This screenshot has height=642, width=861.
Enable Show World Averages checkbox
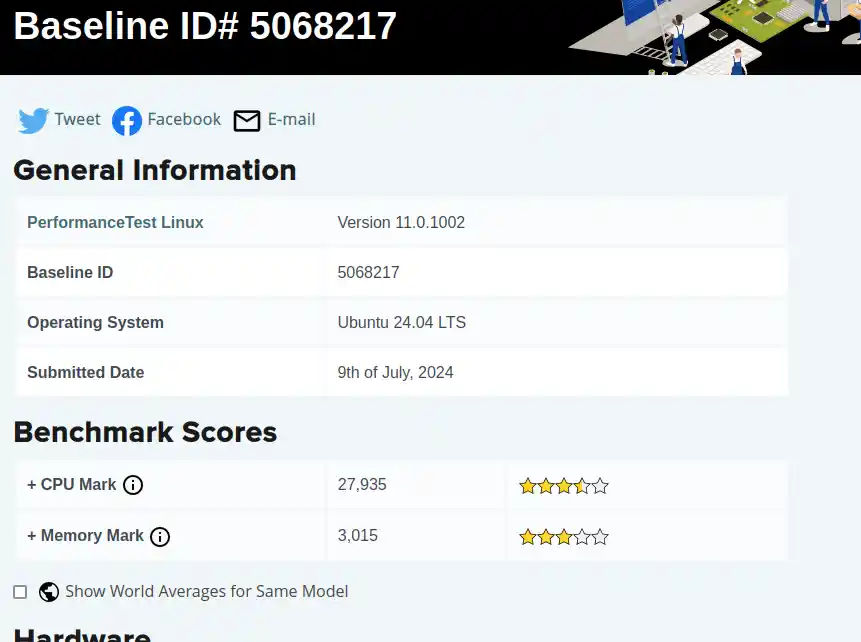[20, 592]
